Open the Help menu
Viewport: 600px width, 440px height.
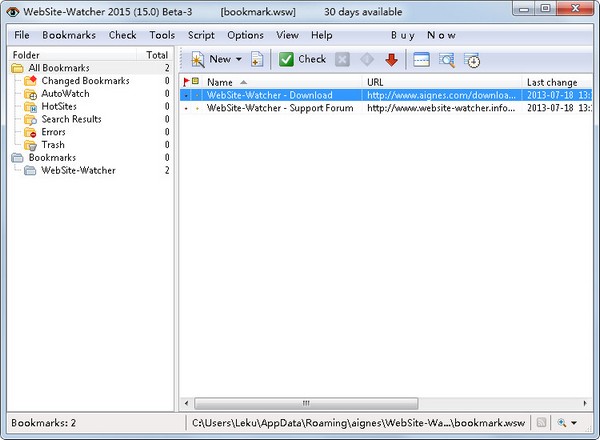click(x=321, y=35)
